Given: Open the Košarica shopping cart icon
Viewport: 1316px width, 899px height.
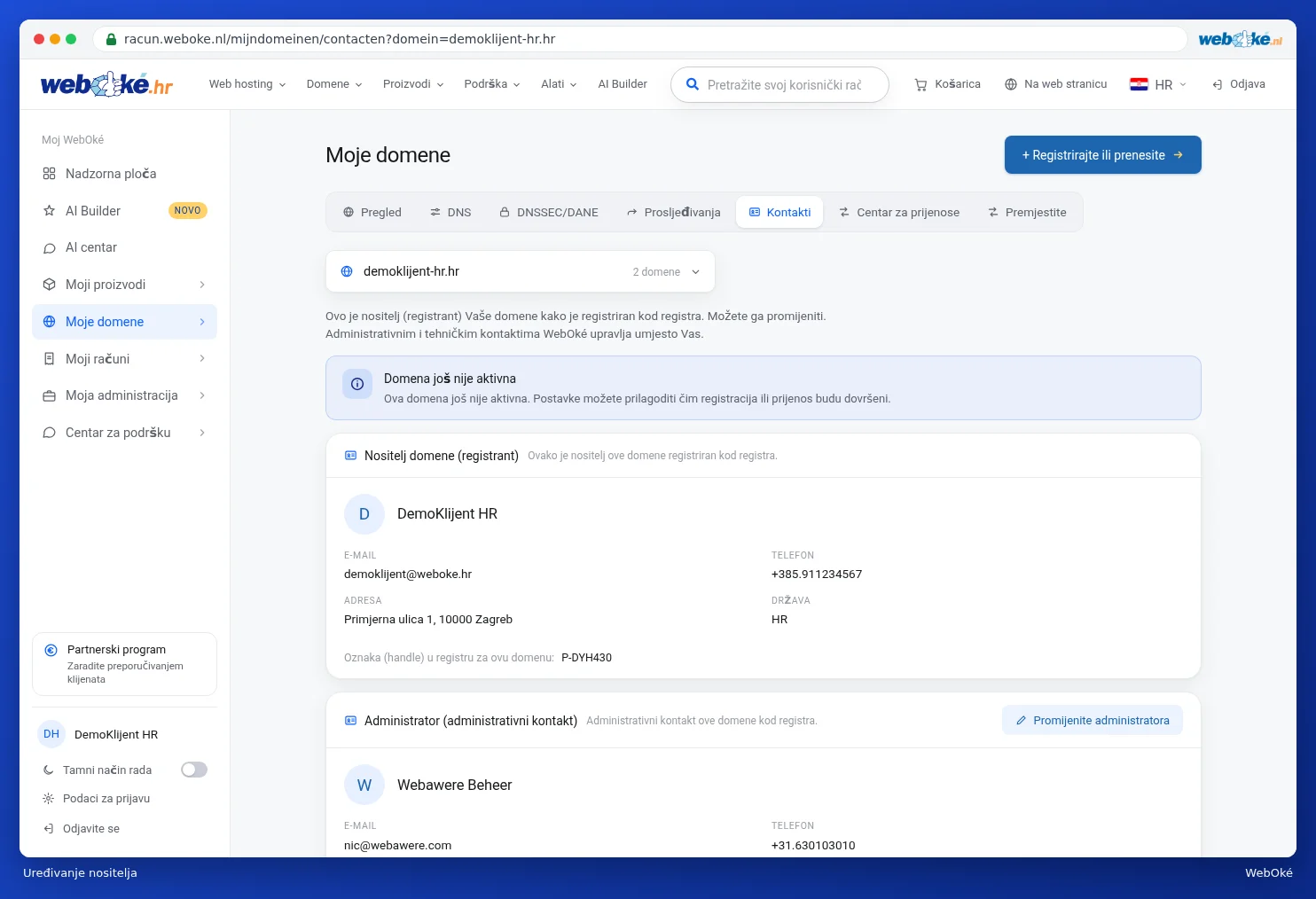Looking at the screenshot, I should [x=920, y=84].
